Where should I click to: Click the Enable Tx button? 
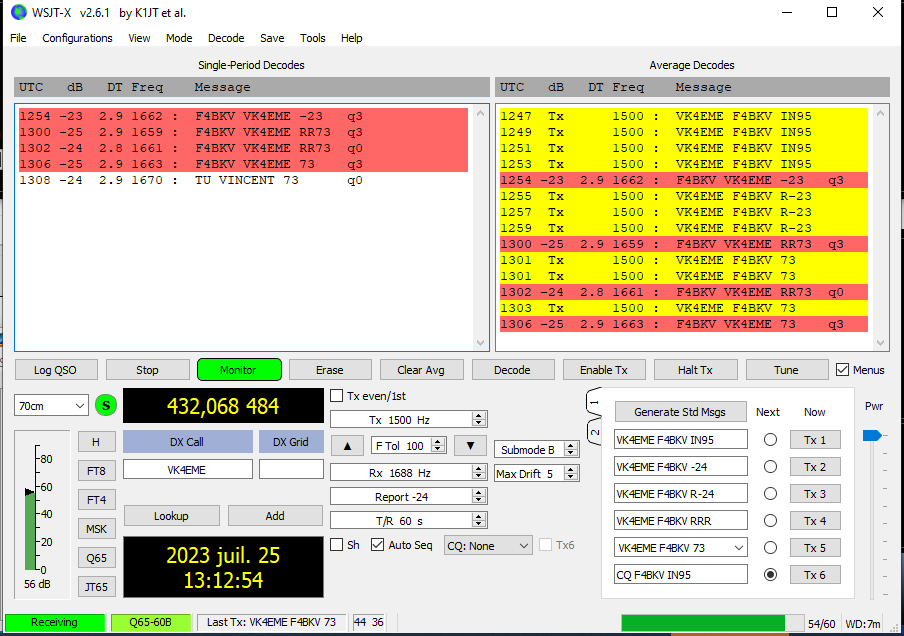[604, 370]
